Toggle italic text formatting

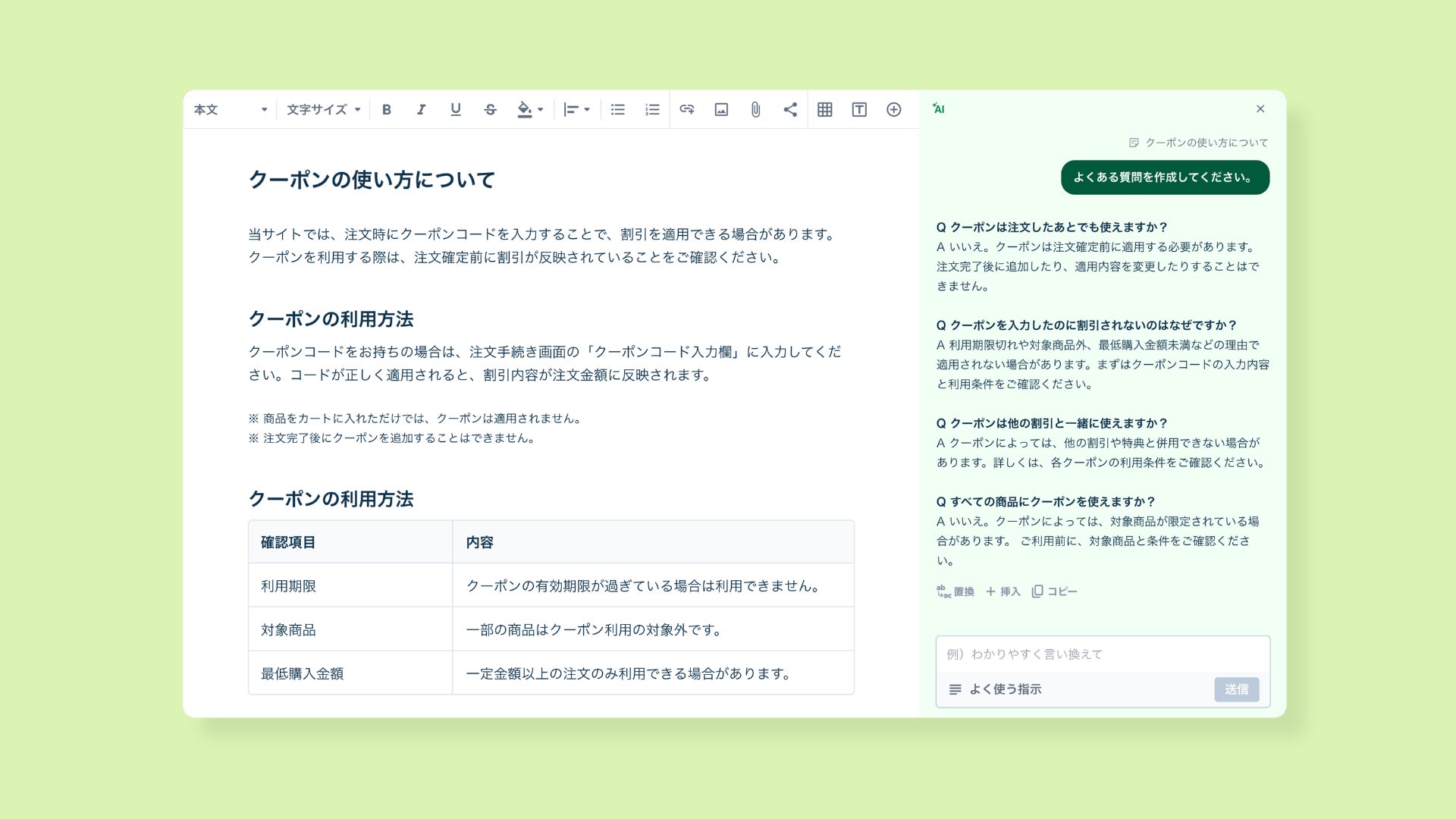coord(421,109)
